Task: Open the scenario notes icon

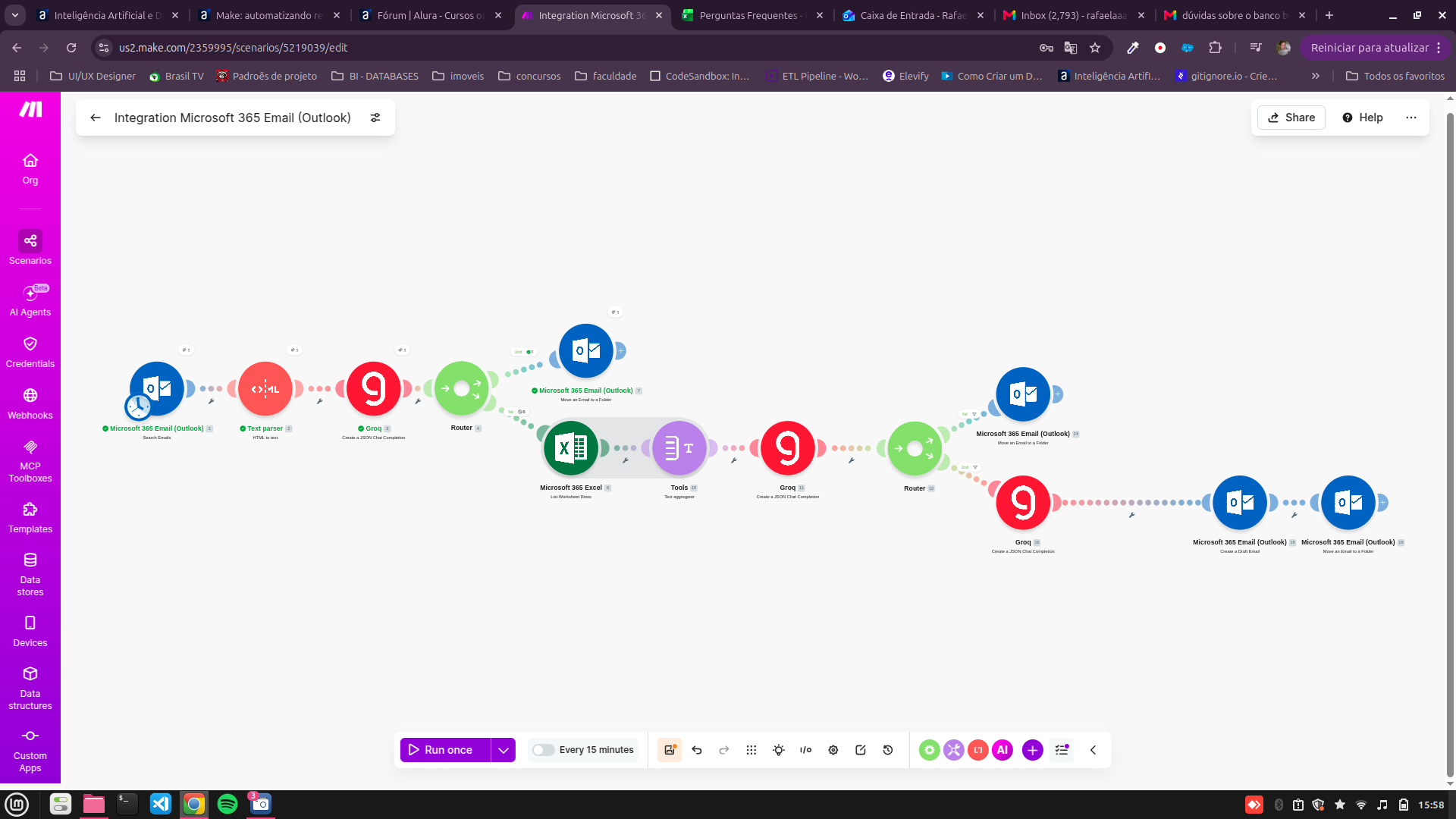Action: [x=861, y=750]
